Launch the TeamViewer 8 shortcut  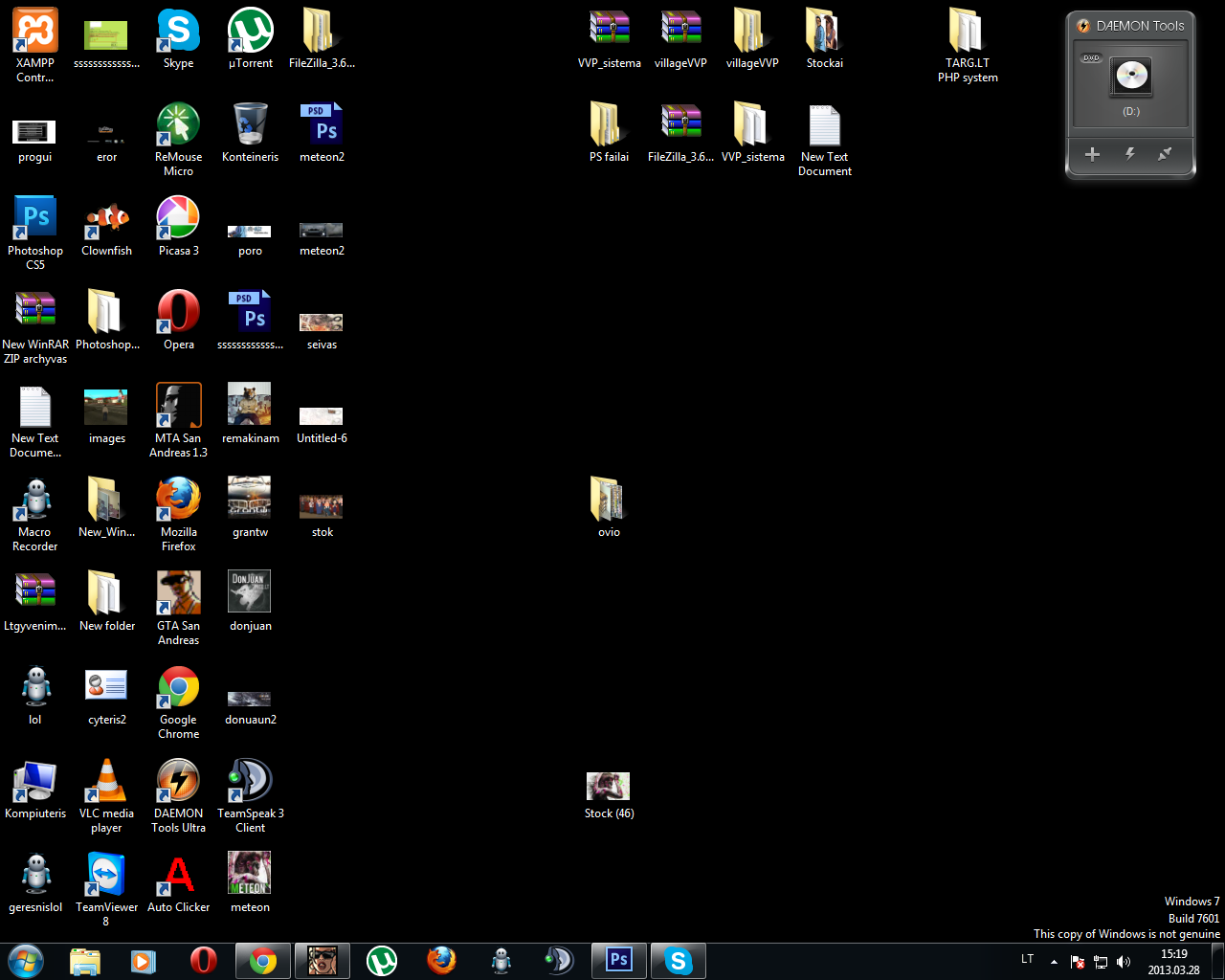point(106,889)
